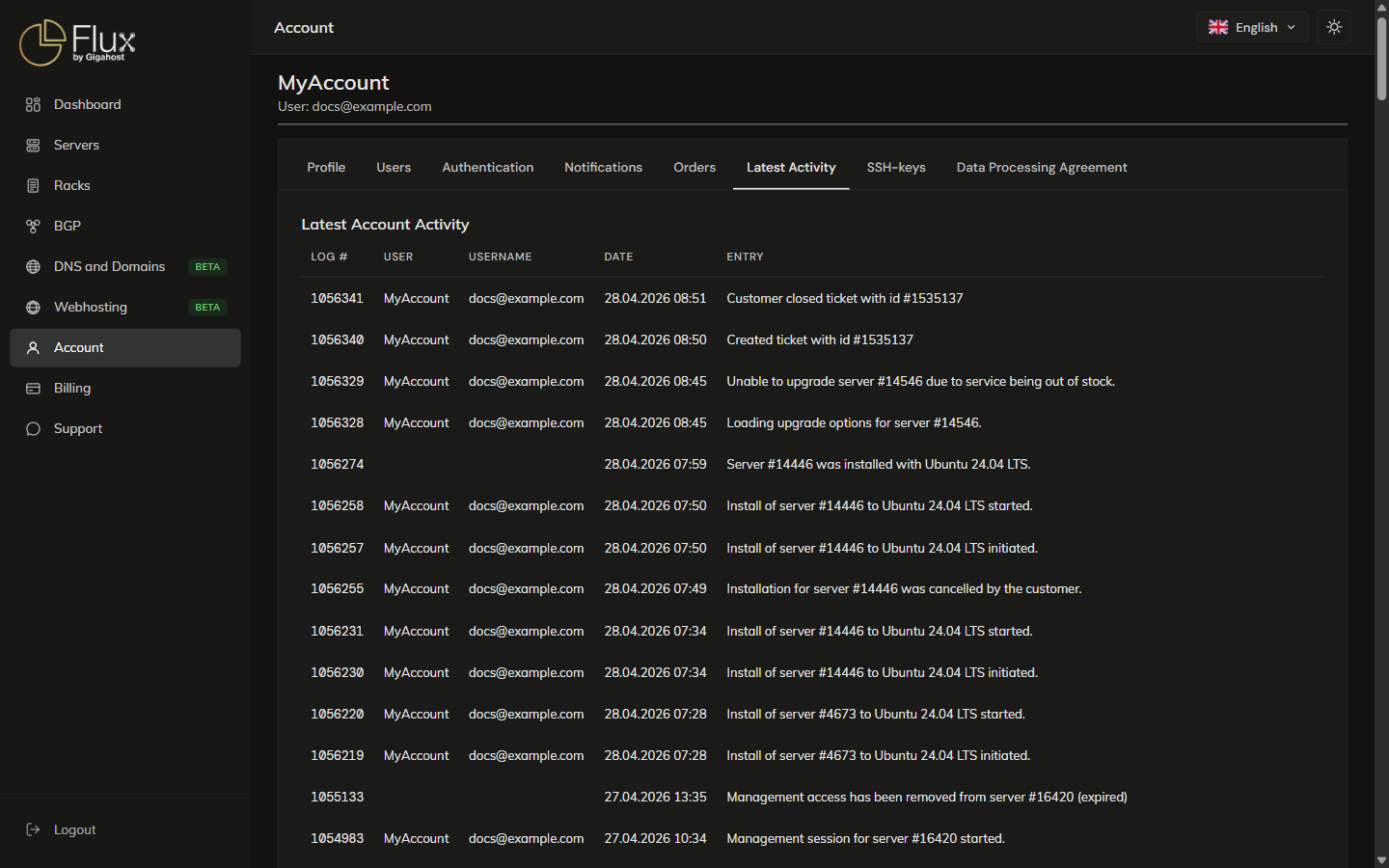The width and height of the screenshot is (1389, 868).
Task: Toggle light theme with sun icon
Action: pyautogui.click(x=1334, y=27)
